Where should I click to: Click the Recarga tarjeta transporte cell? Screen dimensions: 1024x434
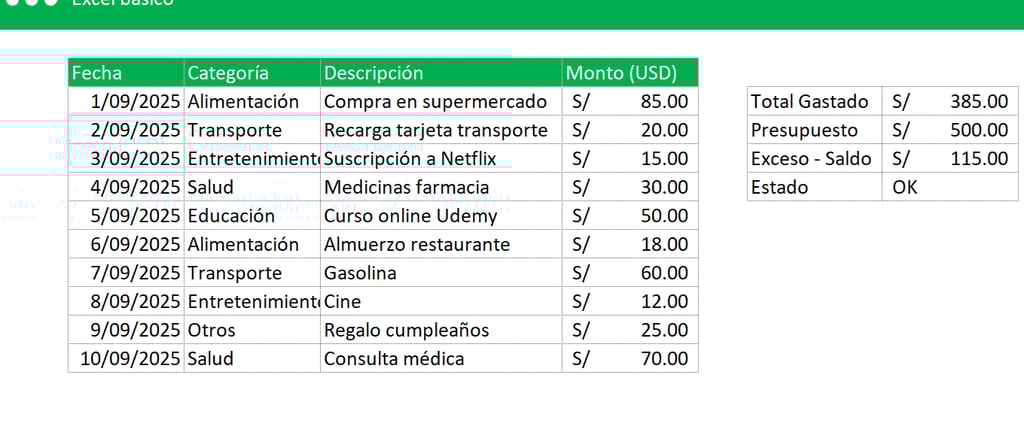[441, 130]
